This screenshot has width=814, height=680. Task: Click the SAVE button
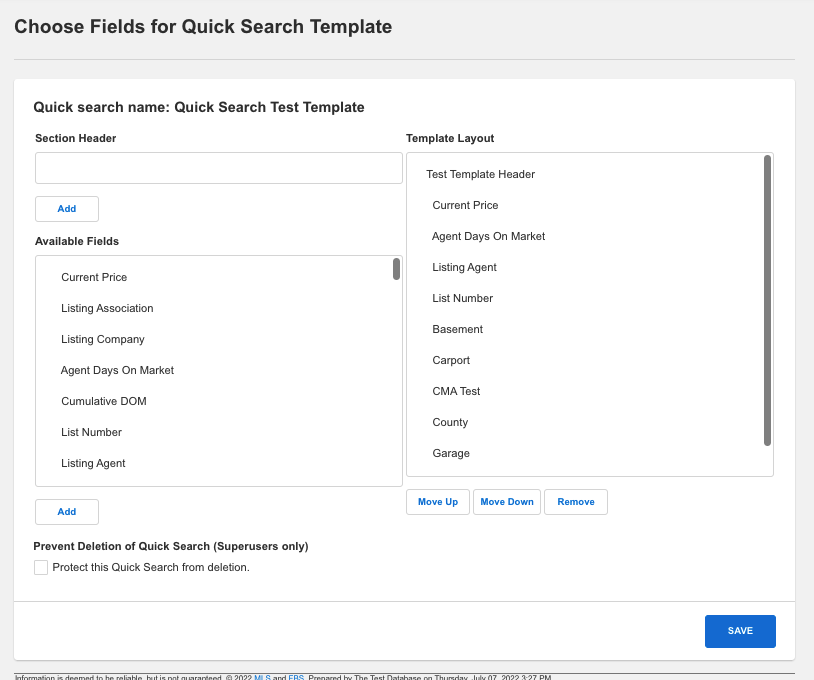pos(740,631)
